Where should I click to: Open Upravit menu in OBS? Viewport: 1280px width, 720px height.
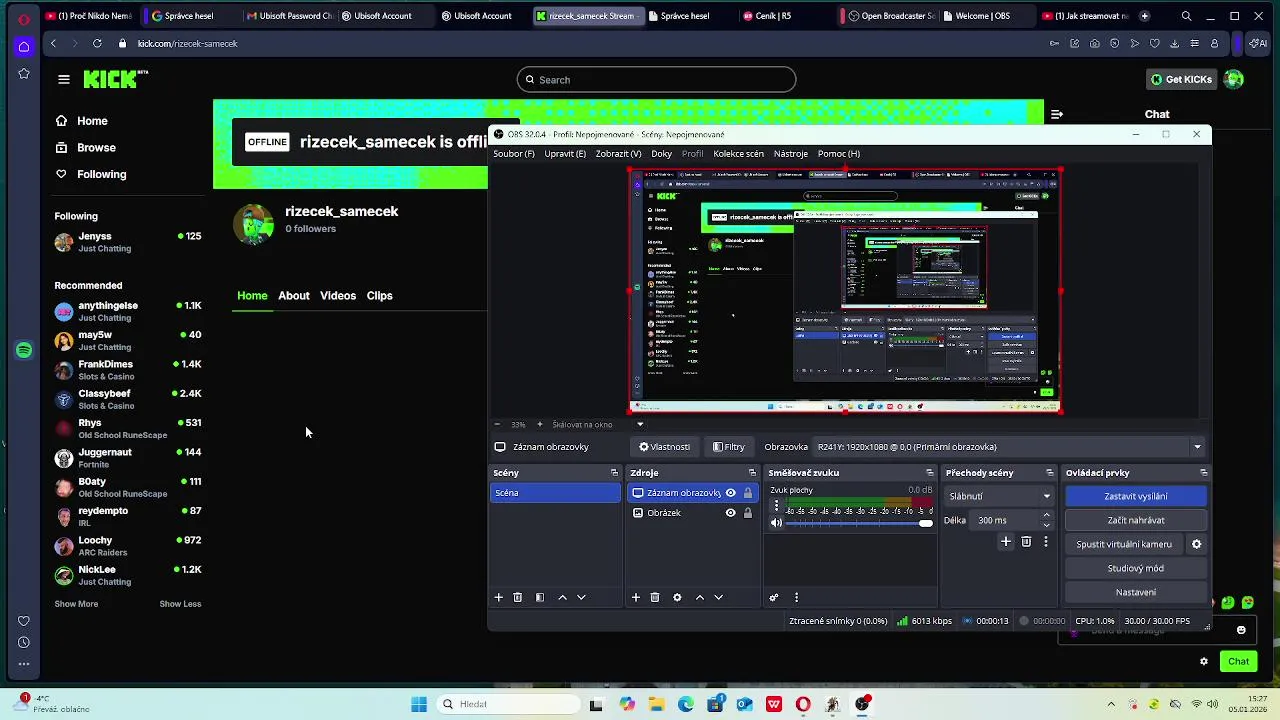point(565,154)
